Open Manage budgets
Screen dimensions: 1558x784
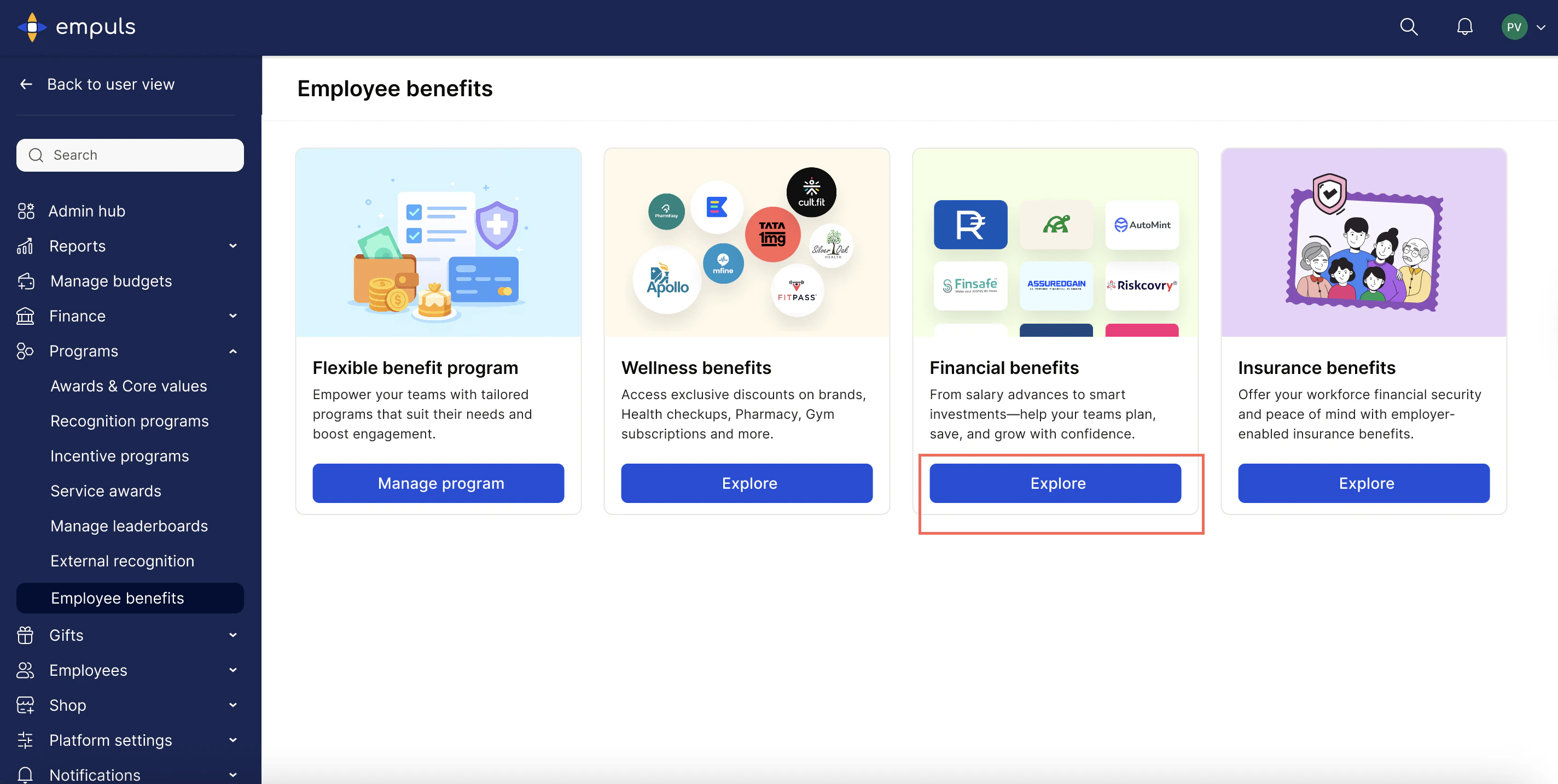(111, 281)
